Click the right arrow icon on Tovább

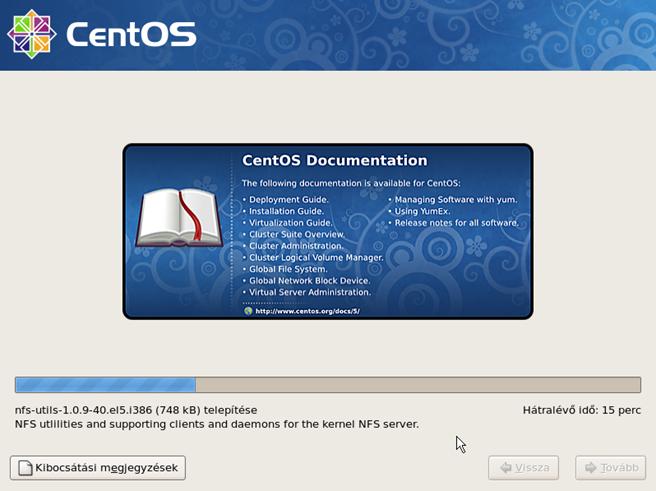click(591, 467)
